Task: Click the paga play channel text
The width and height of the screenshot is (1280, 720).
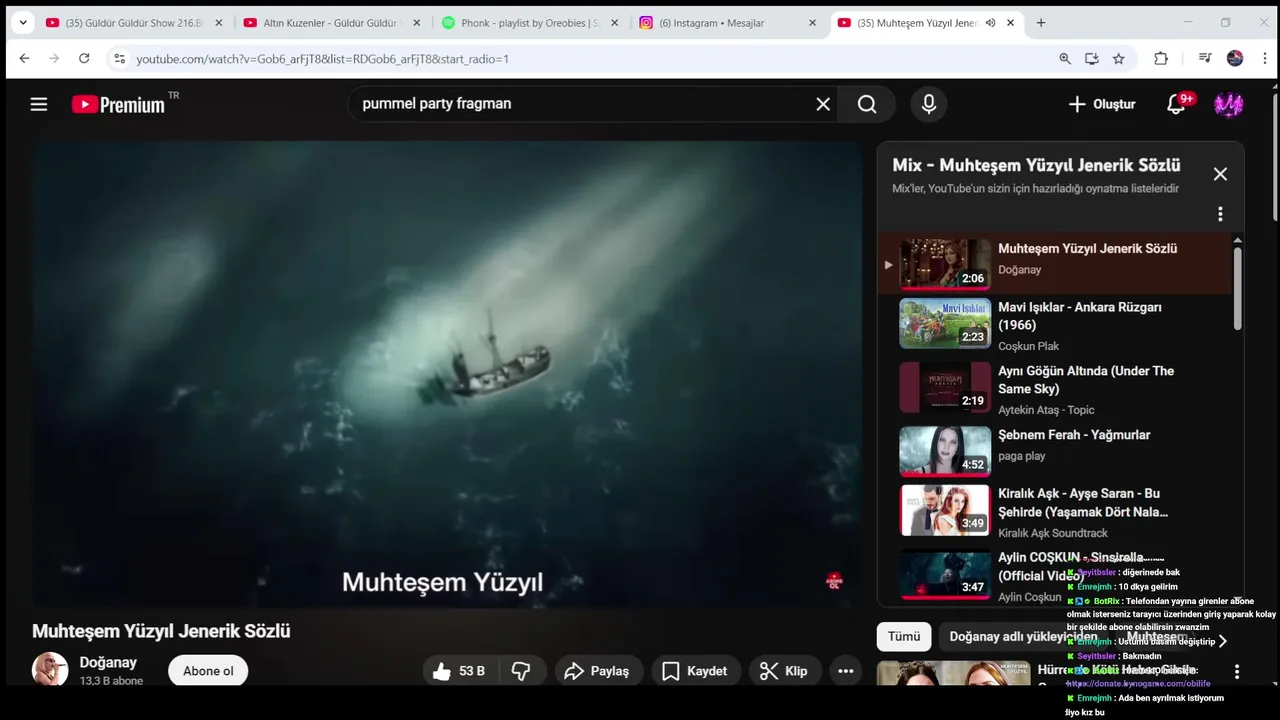Action: tap(1022, 456)
